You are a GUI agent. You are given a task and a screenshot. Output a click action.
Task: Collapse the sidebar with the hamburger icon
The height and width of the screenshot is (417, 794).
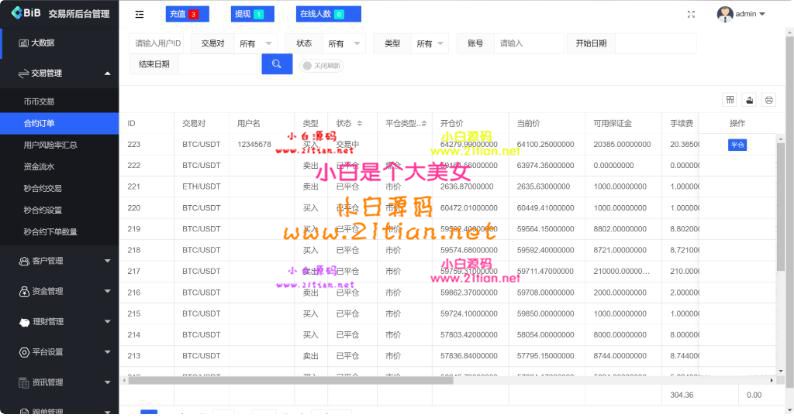pyautogui.click(x=139, y=14)
